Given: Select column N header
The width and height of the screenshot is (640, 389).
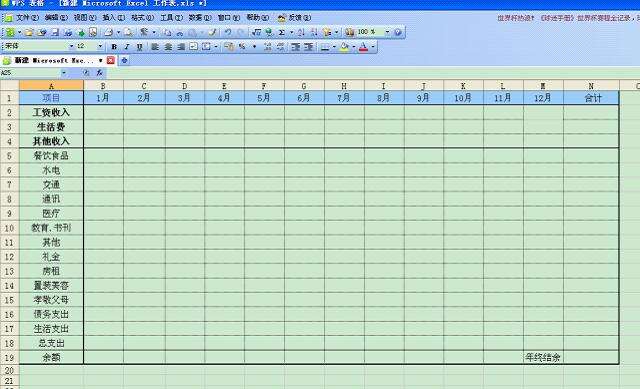Looking at the screenshot, I should (x=591, y=86).
